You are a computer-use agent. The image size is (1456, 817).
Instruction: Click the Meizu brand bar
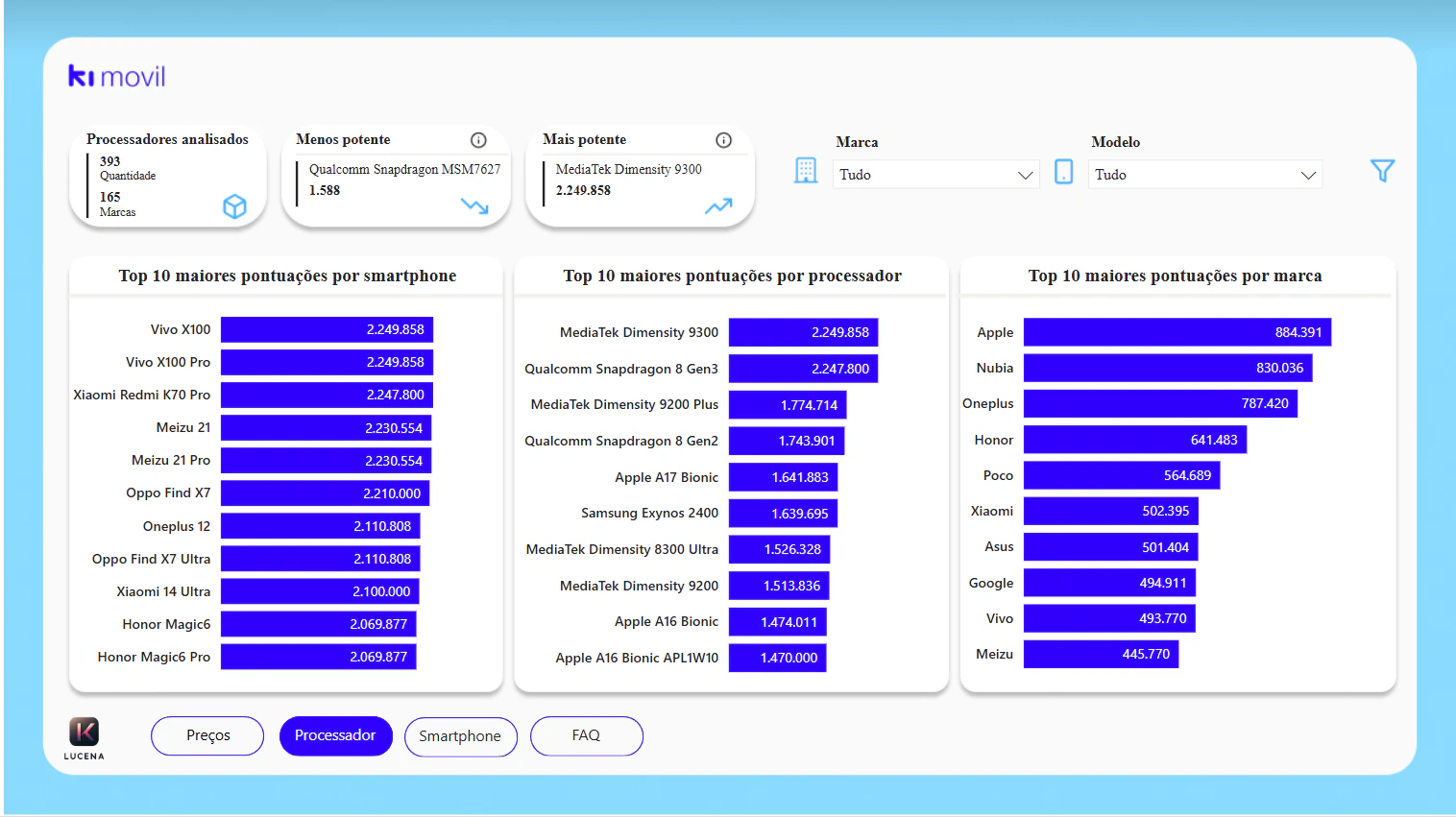[1101, 654]
